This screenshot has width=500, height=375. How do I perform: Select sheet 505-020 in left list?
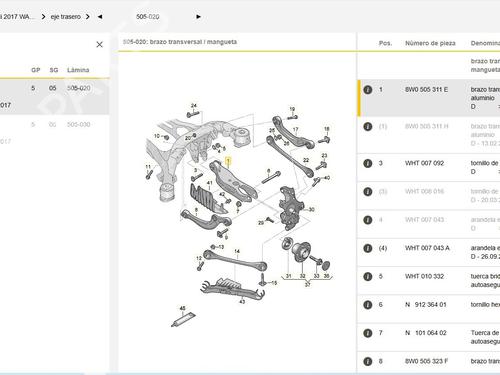coord(79,88)
